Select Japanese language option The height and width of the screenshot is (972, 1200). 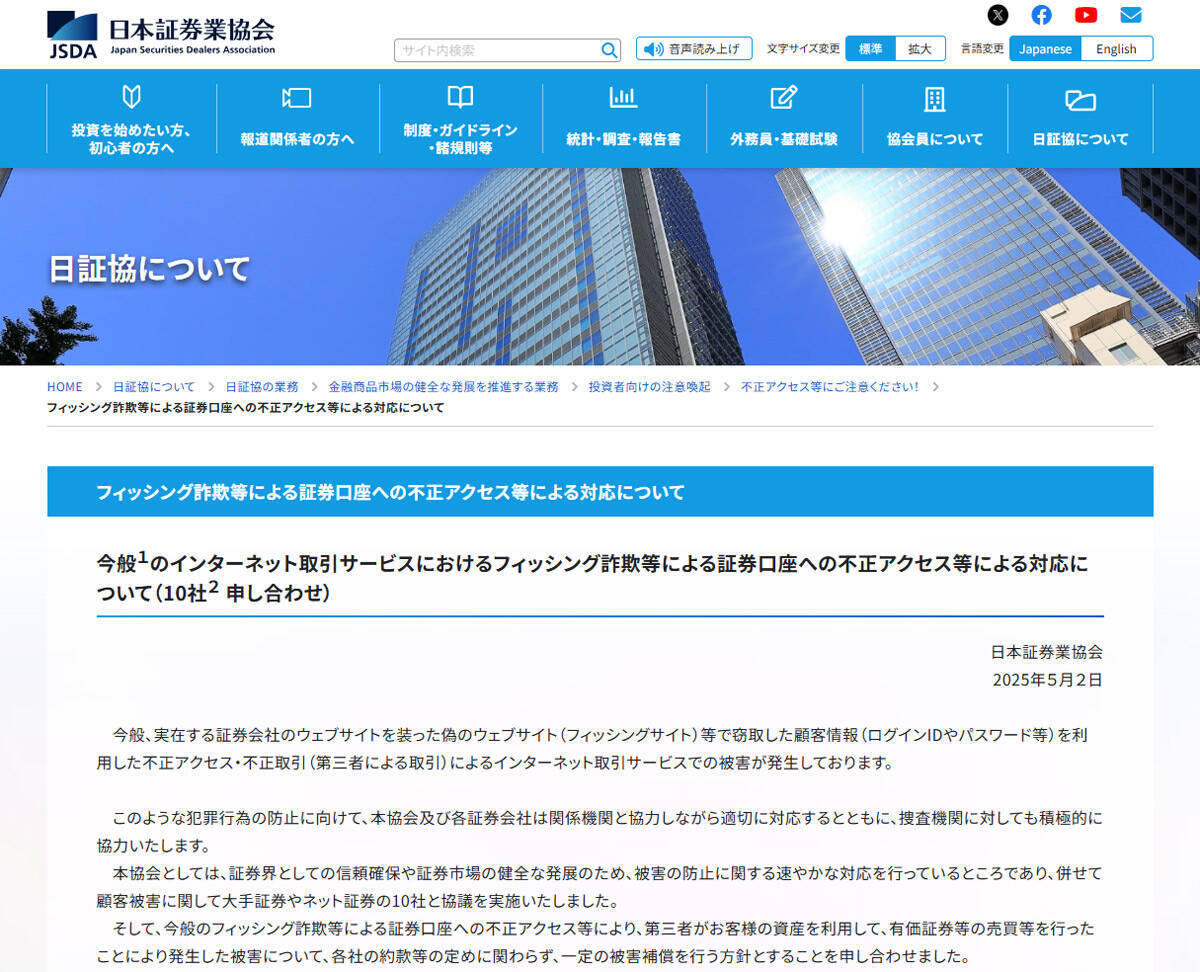[1045, 49]
